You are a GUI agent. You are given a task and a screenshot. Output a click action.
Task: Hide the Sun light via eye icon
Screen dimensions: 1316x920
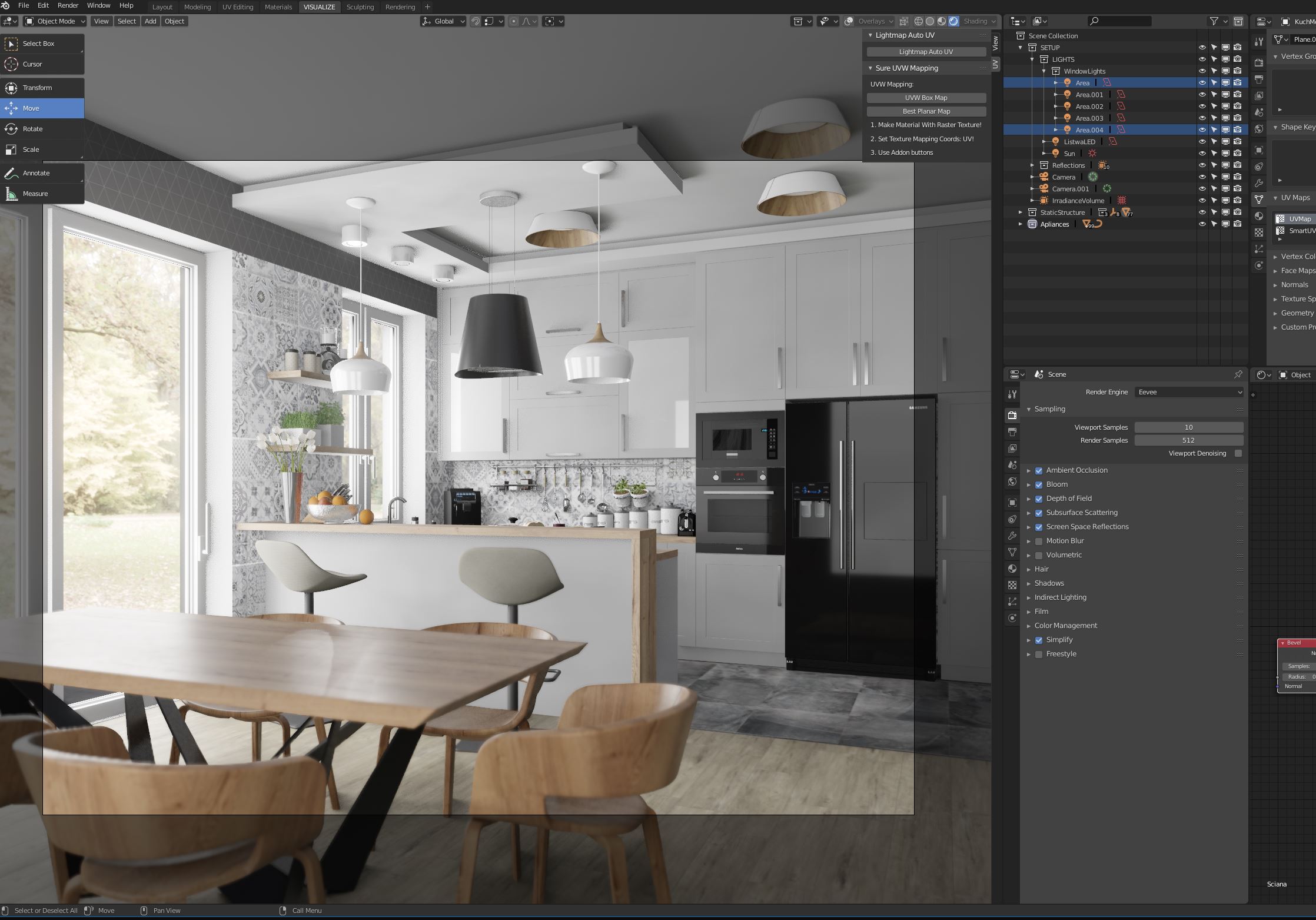point(1202,153)
